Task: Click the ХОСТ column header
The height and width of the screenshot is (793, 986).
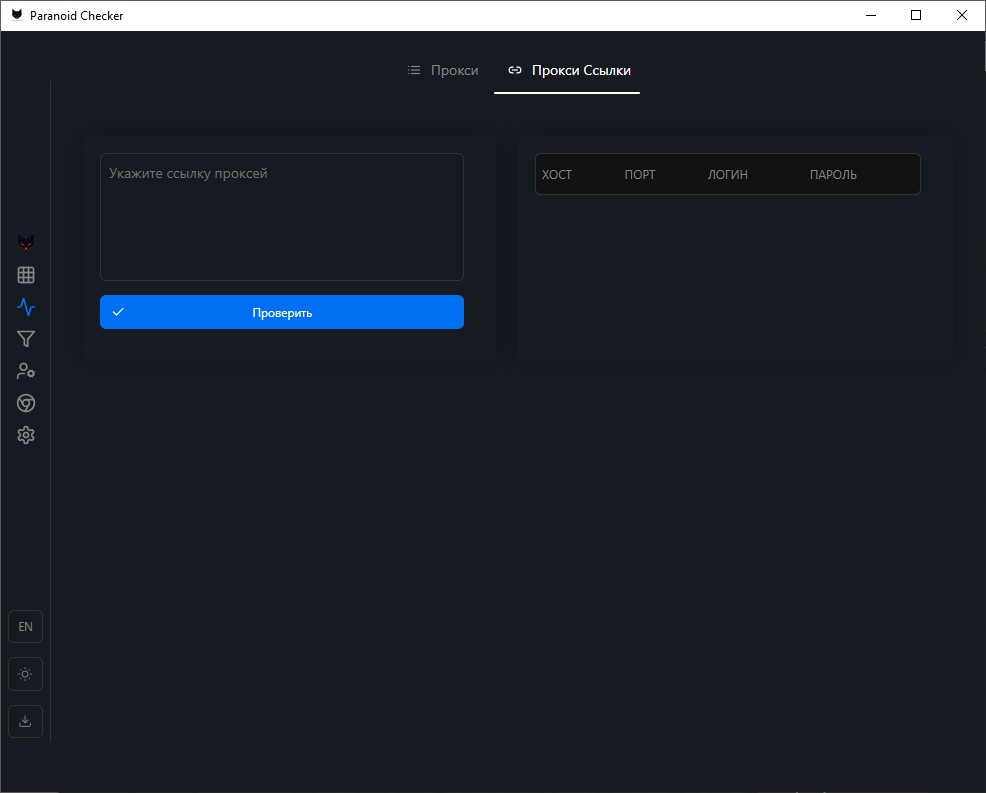Action: point(557,175)
